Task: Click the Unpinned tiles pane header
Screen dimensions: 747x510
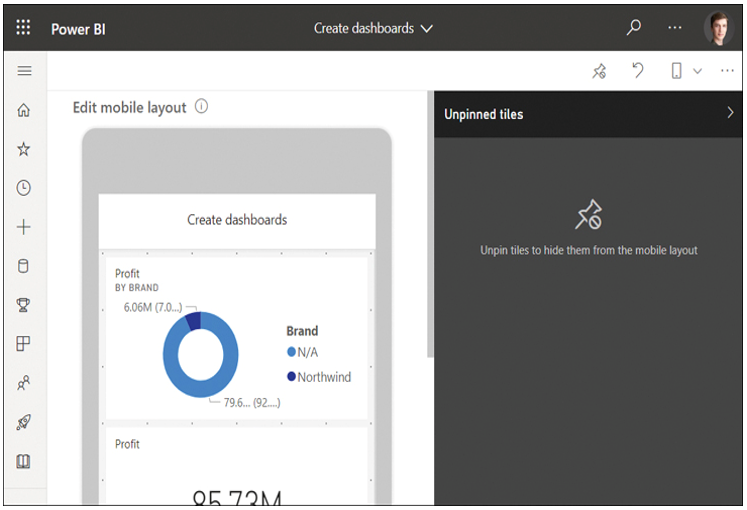Action: [x=588, y=114]
